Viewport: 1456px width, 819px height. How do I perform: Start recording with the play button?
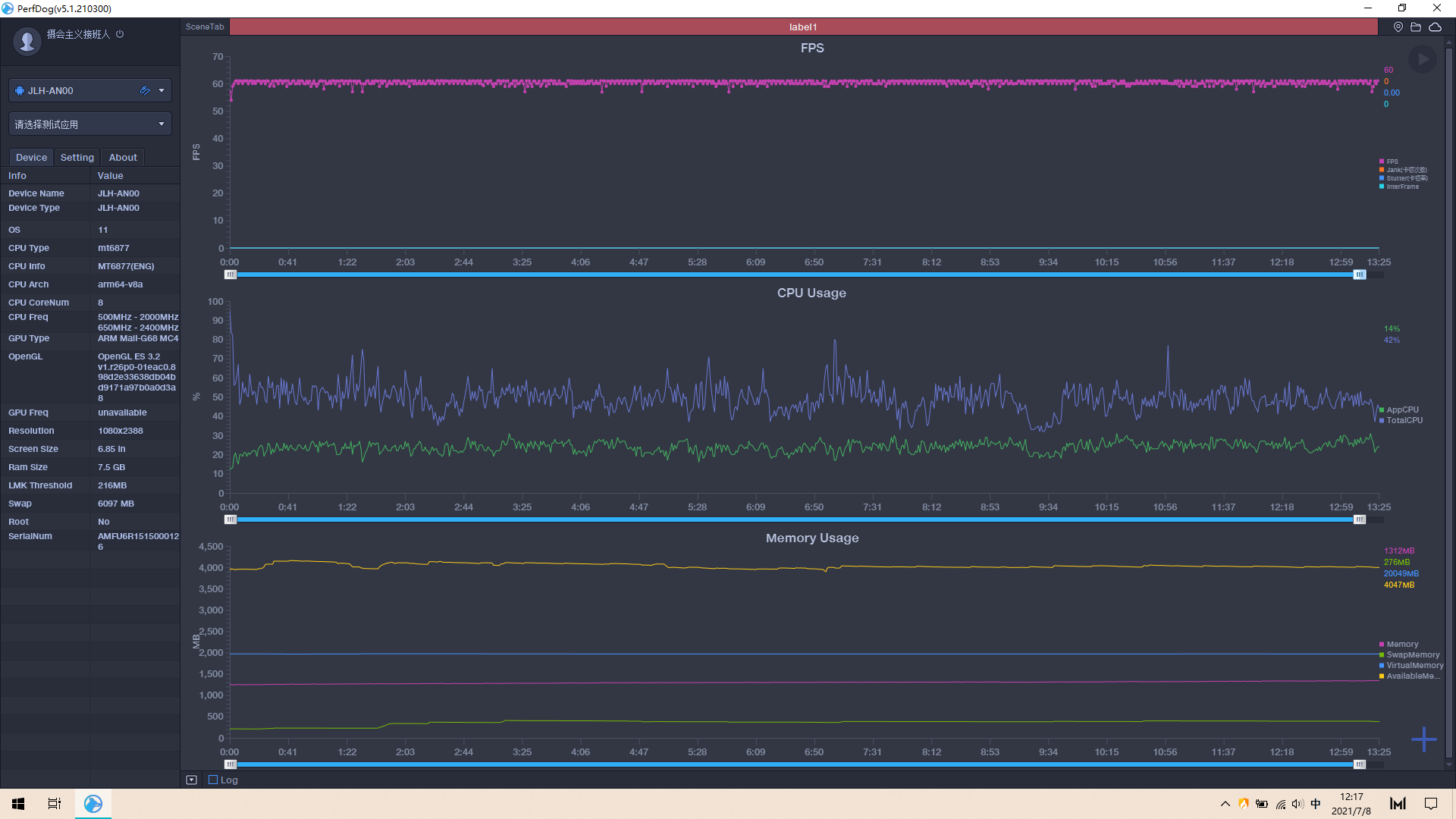point(1423,59)
